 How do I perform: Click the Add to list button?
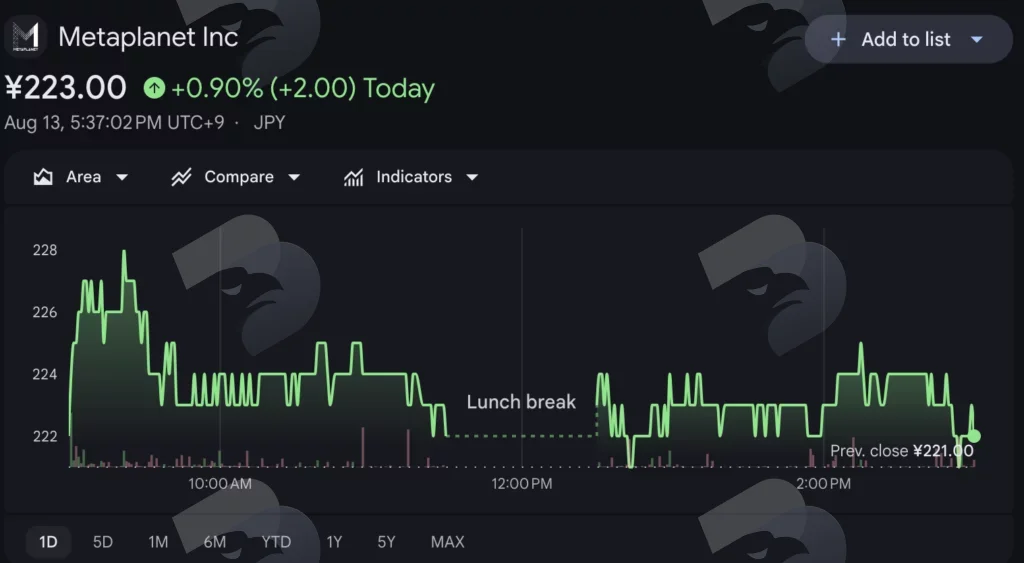(908, 40)
